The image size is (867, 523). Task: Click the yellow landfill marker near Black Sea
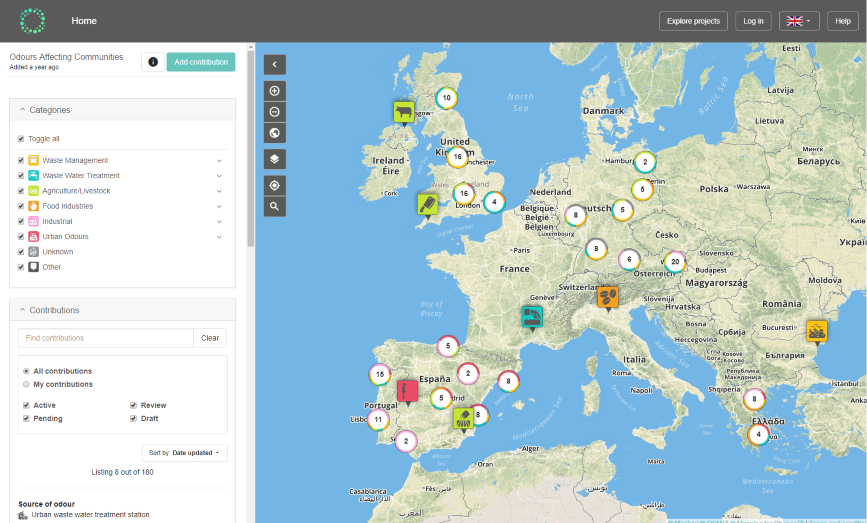click(817, 331)
